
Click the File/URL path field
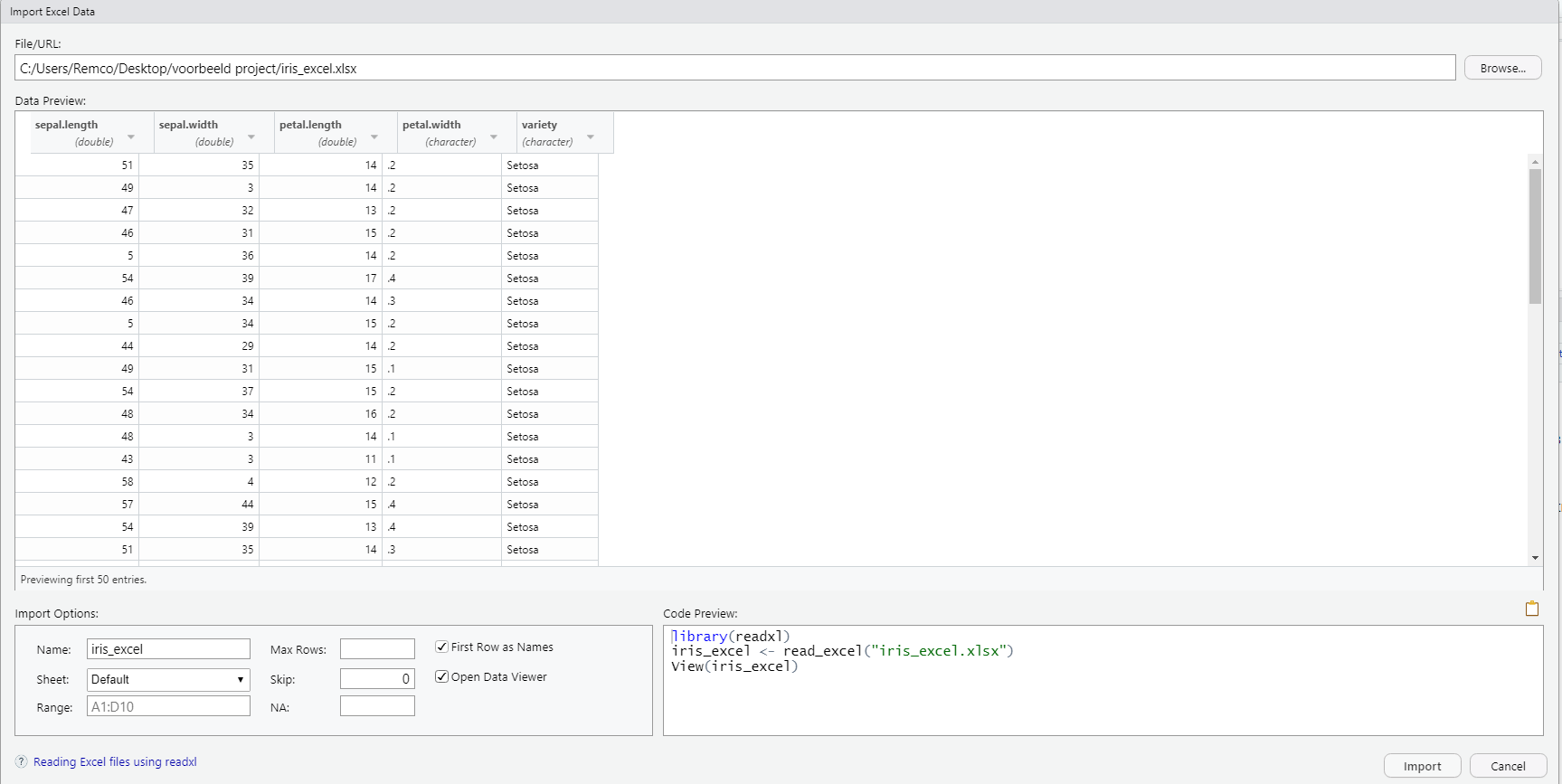pos(734,68)
